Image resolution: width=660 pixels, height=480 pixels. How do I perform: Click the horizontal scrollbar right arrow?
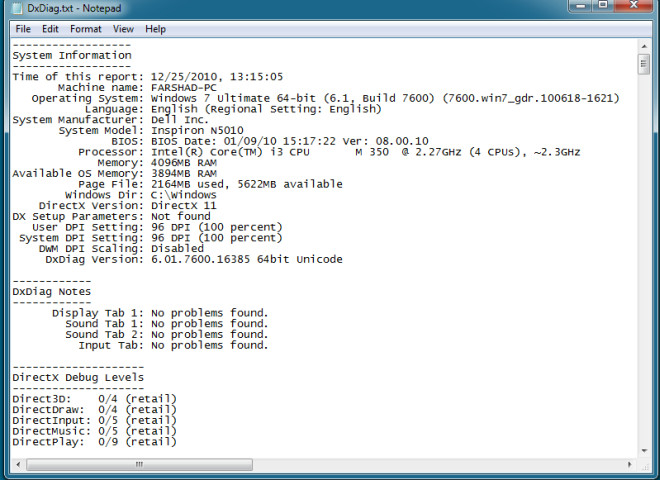(630, 464)
